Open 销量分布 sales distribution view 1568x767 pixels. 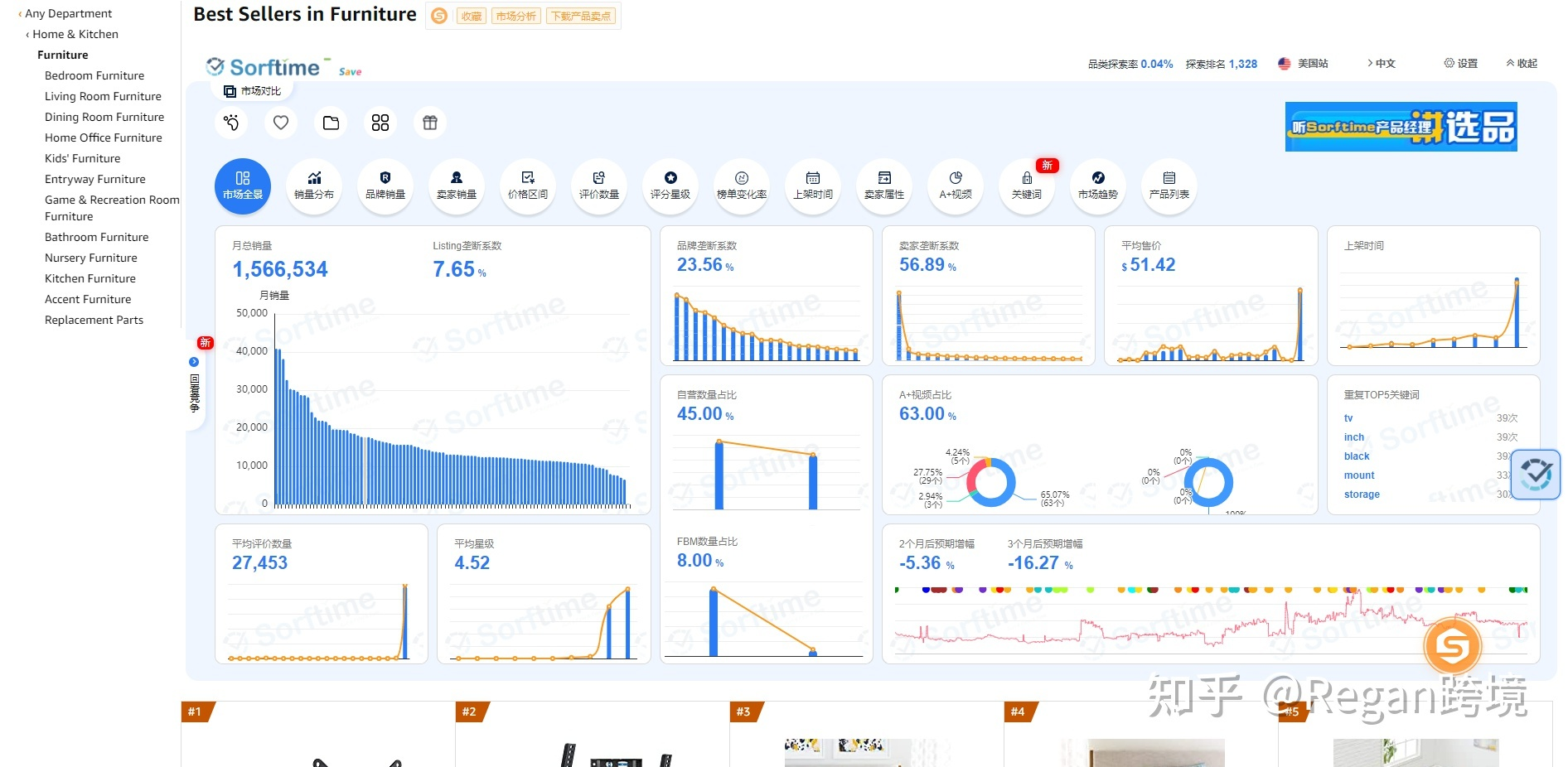[314, 186]
